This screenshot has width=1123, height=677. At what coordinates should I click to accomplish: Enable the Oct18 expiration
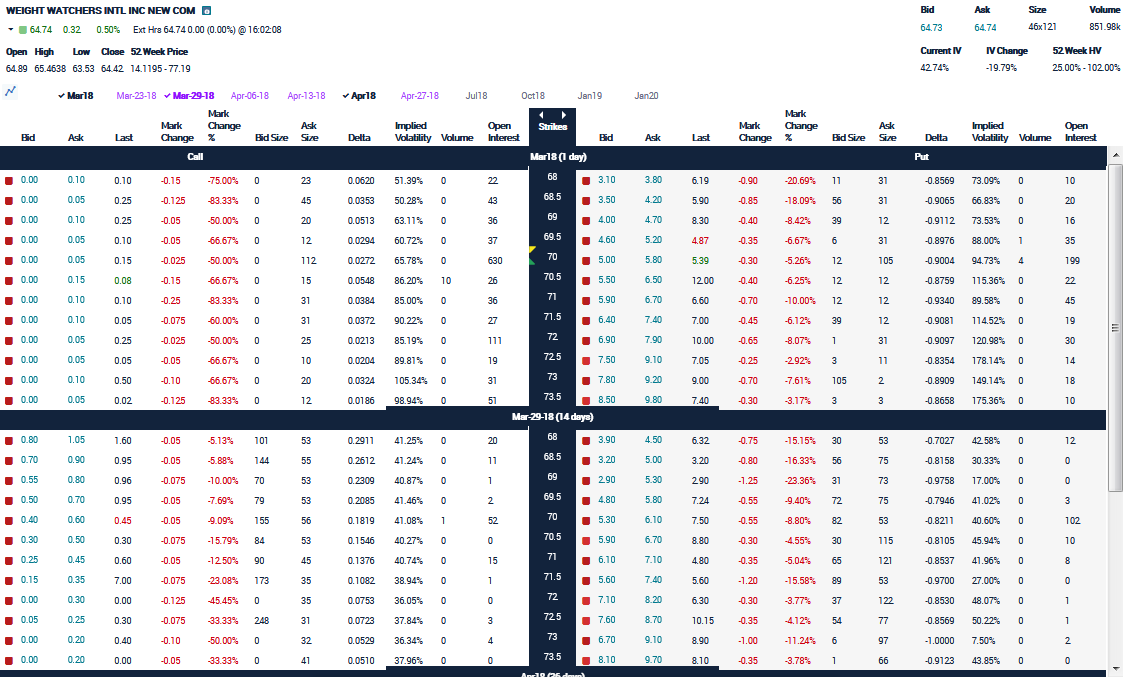pyautogui.click(x=533, y=96)
